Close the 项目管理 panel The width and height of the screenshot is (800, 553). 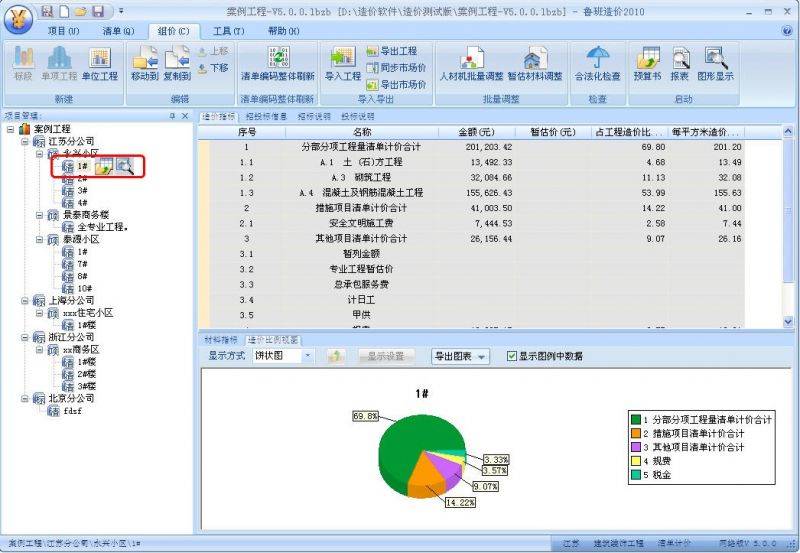(185, 116)
